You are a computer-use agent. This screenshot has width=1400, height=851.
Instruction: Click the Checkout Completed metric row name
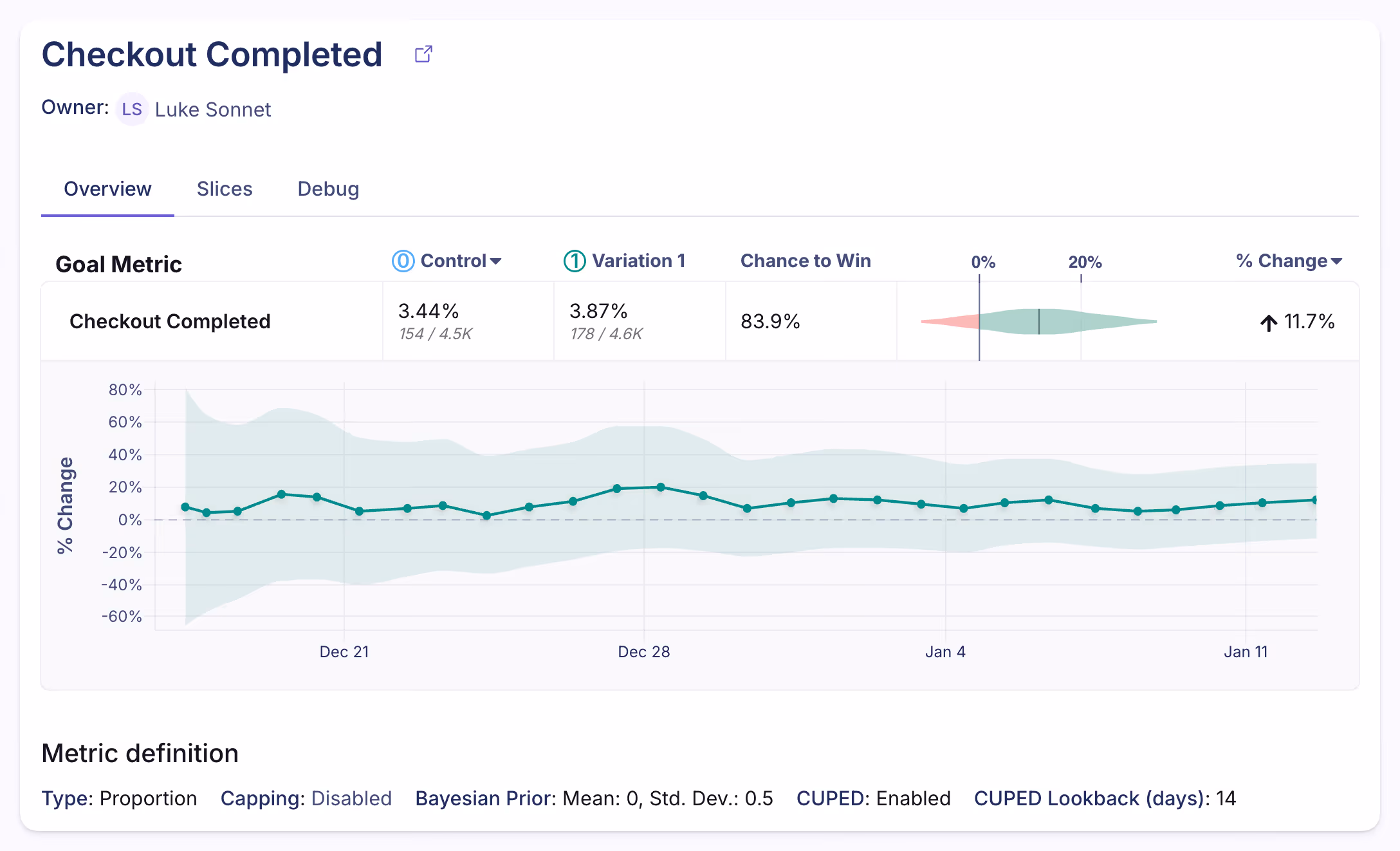click(x=170, y=321)
